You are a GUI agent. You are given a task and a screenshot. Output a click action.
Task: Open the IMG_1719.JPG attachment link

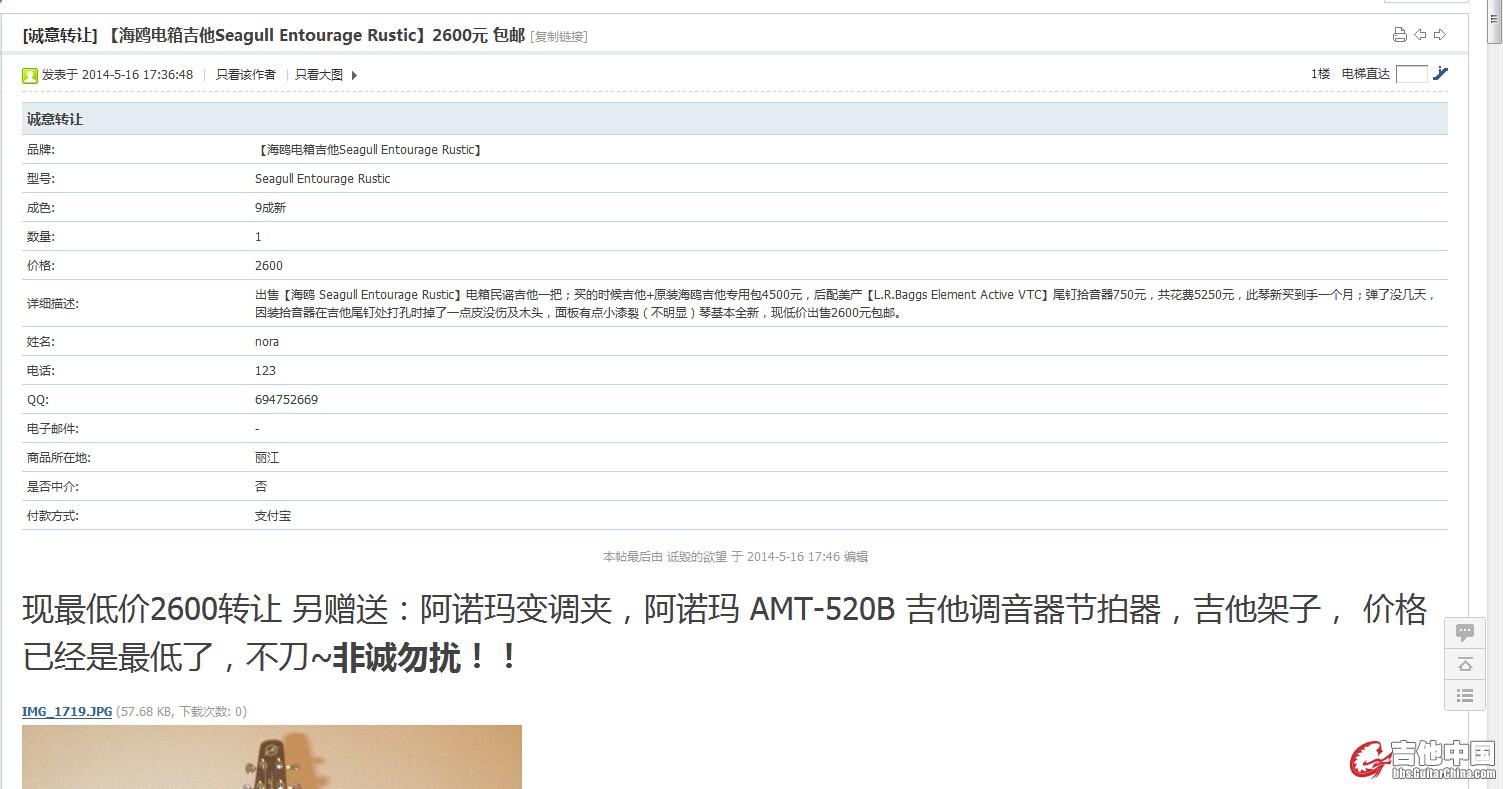pos(67,712)
